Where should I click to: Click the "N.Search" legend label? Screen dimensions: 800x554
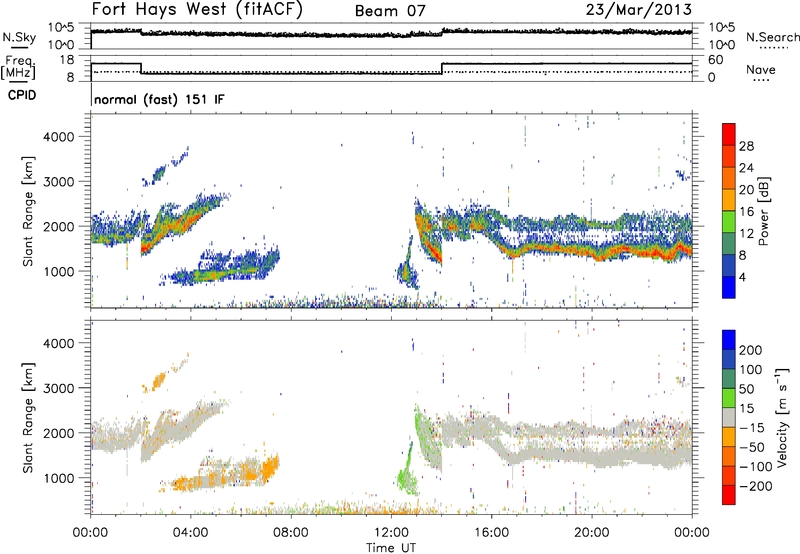pyautogui.click(x=772, y=37)
